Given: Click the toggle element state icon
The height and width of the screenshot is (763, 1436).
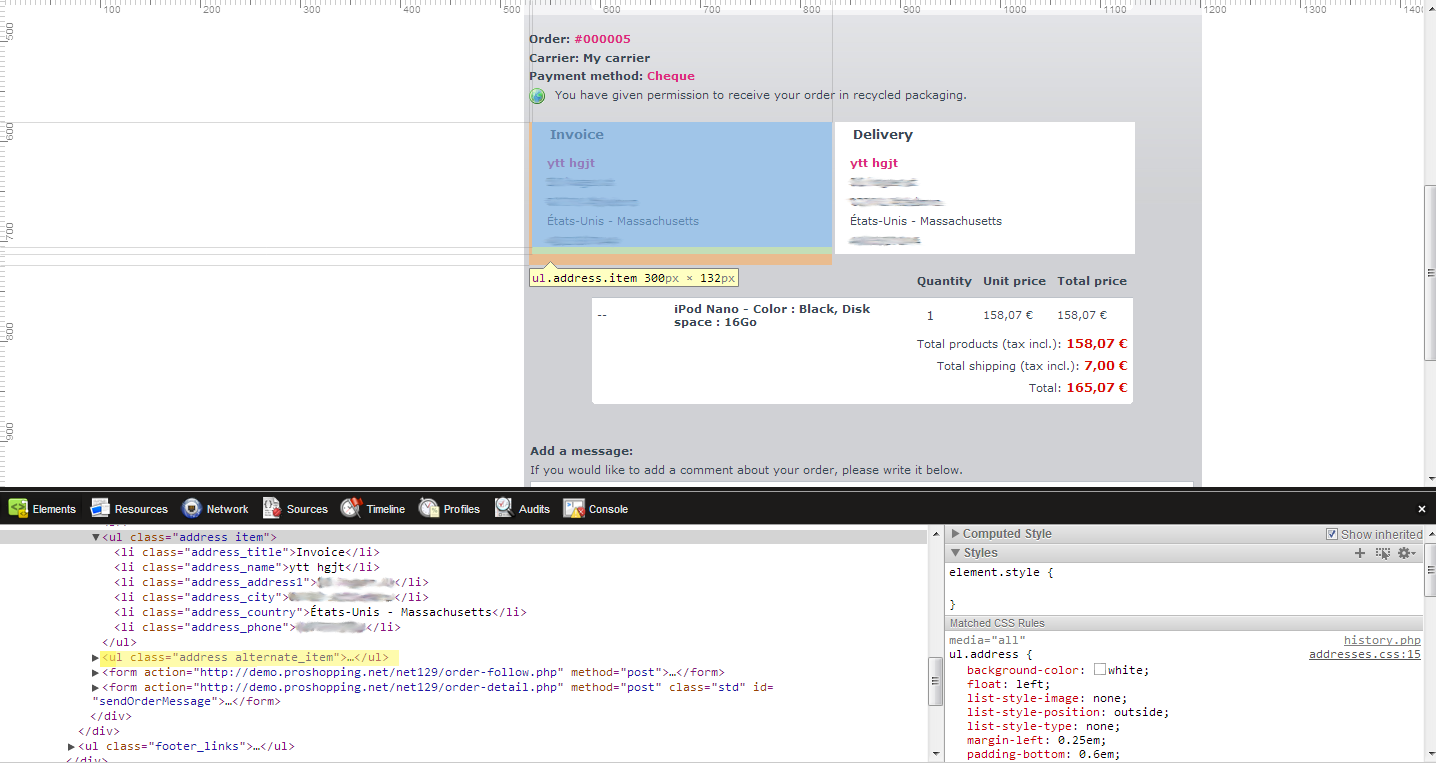Looking at the screenshot, I should point(1382,553).
